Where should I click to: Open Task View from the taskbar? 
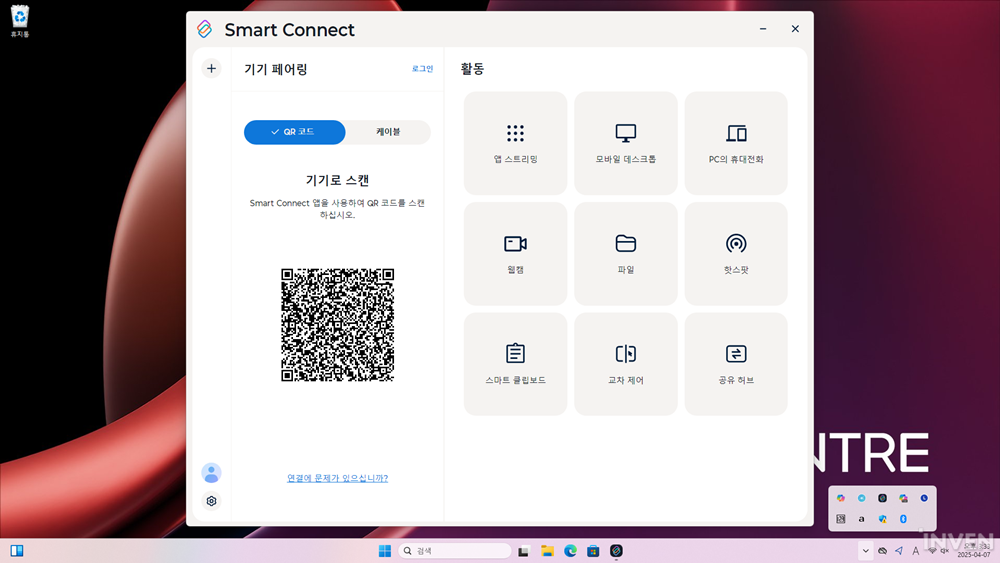(x=524, y=551)
